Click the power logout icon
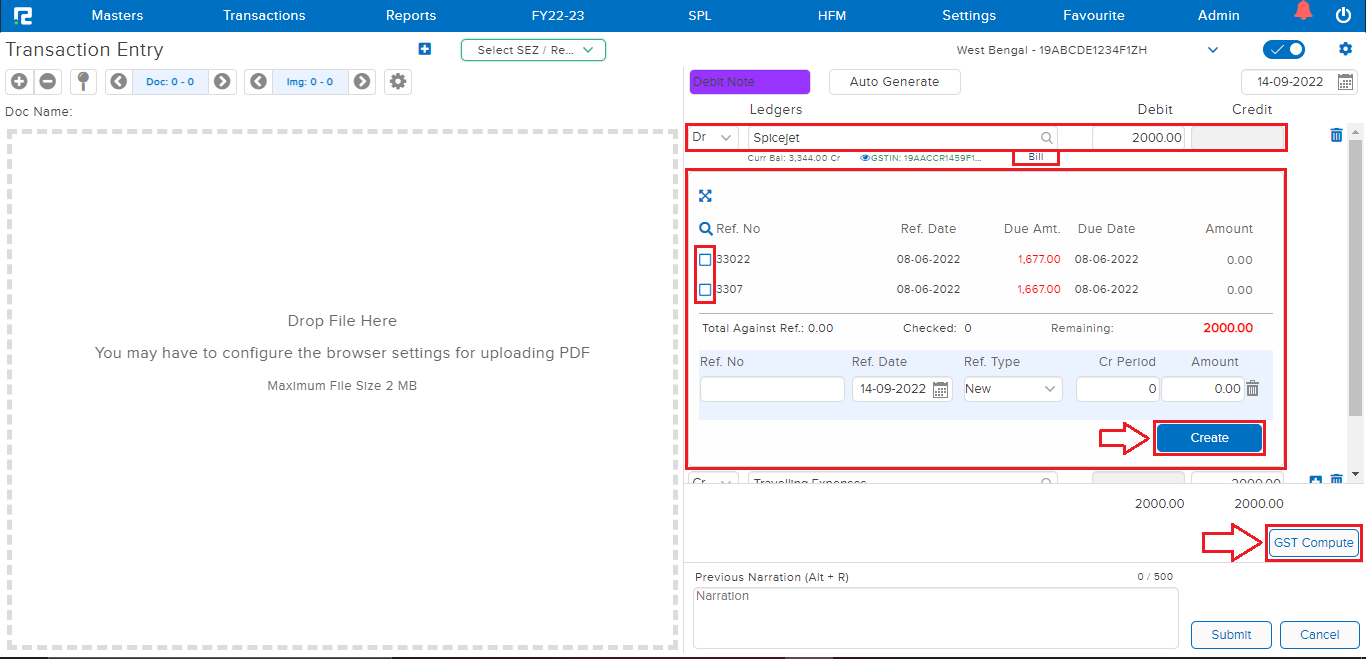Image resolution: width=1366 pixels, height=659 pixels. pyautogui.click(x=1343, y=15)
